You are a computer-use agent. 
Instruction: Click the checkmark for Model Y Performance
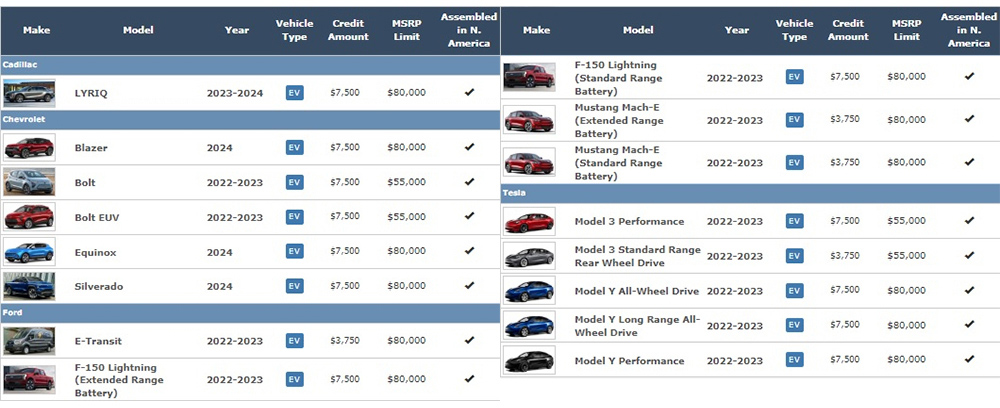tap(969, 360)
